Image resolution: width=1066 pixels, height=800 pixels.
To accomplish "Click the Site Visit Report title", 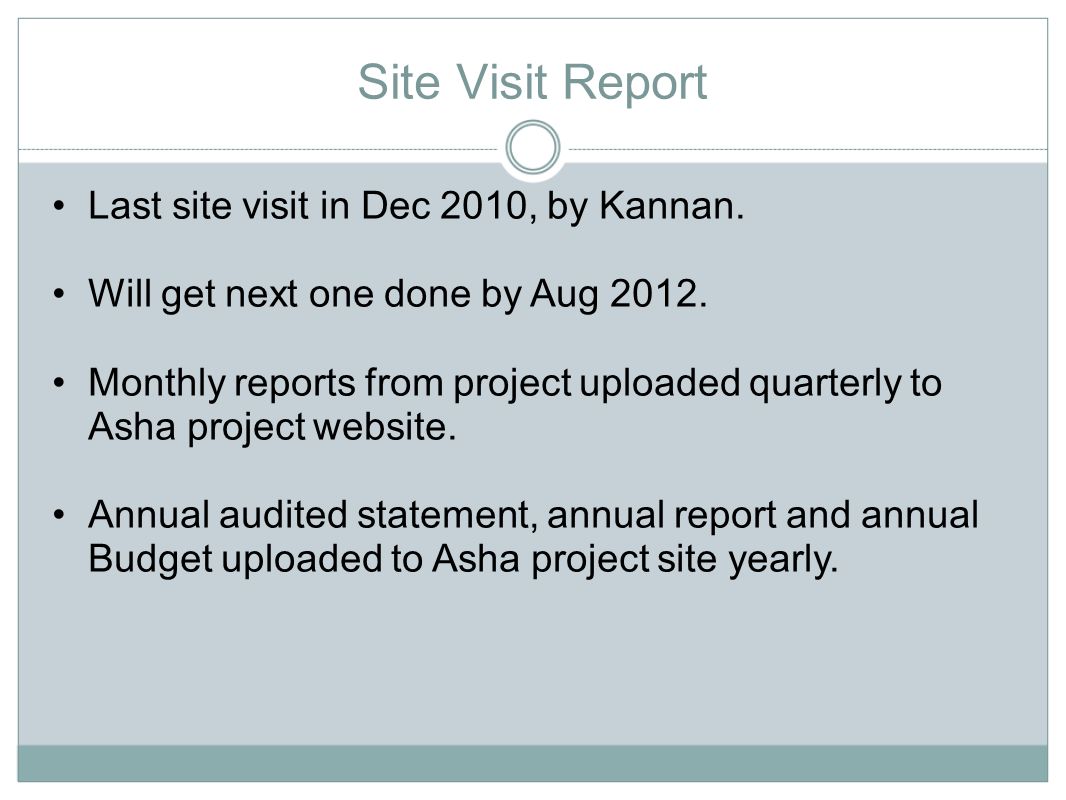I will (532, 83).
